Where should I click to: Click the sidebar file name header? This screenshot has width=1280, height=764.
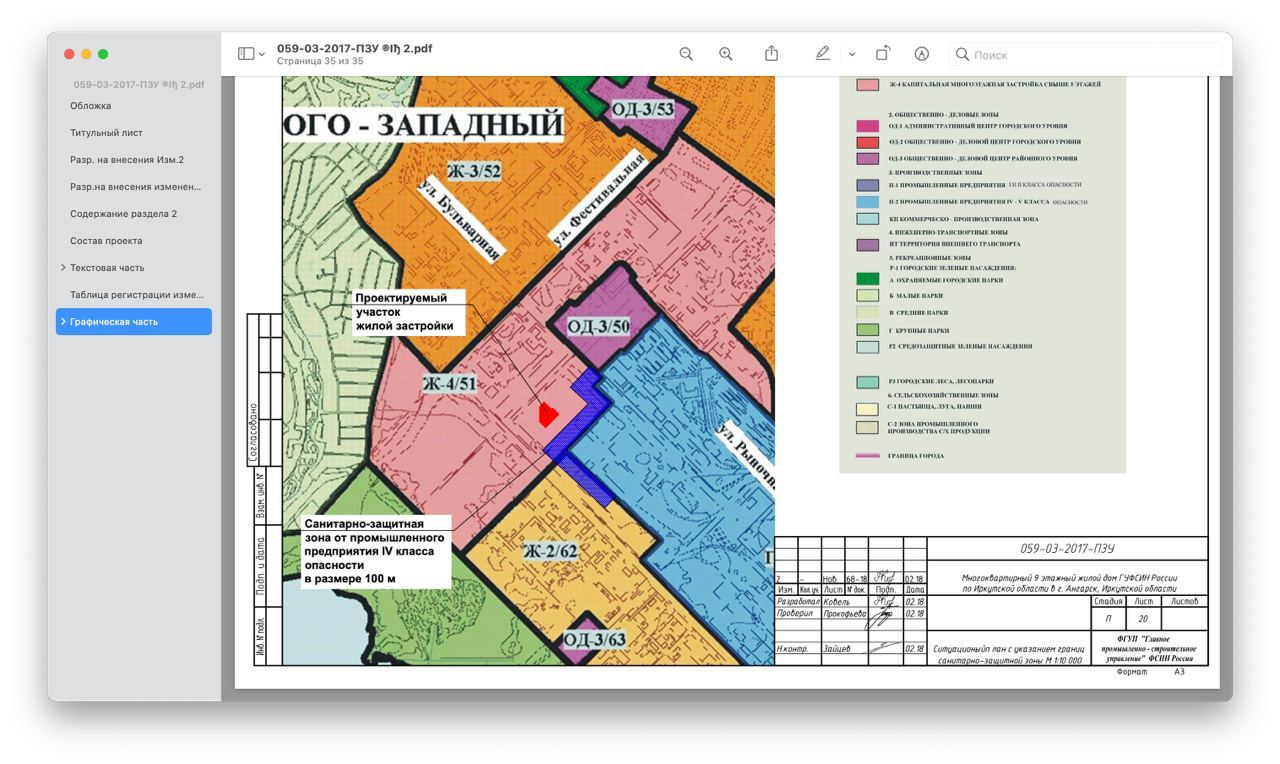[138, 85]
